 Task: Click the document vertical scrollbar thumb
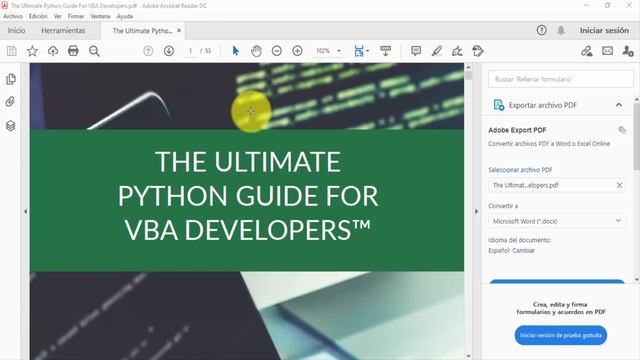(x=469, y=76)
